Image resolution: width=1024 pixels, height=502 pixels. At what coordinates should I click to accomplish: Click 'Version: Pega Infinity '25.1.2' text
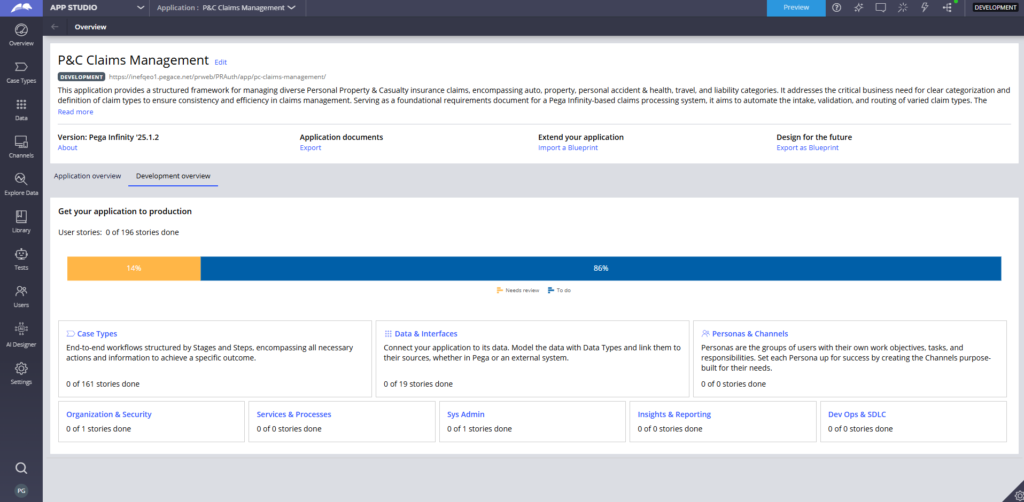click(x=108, y=137)
